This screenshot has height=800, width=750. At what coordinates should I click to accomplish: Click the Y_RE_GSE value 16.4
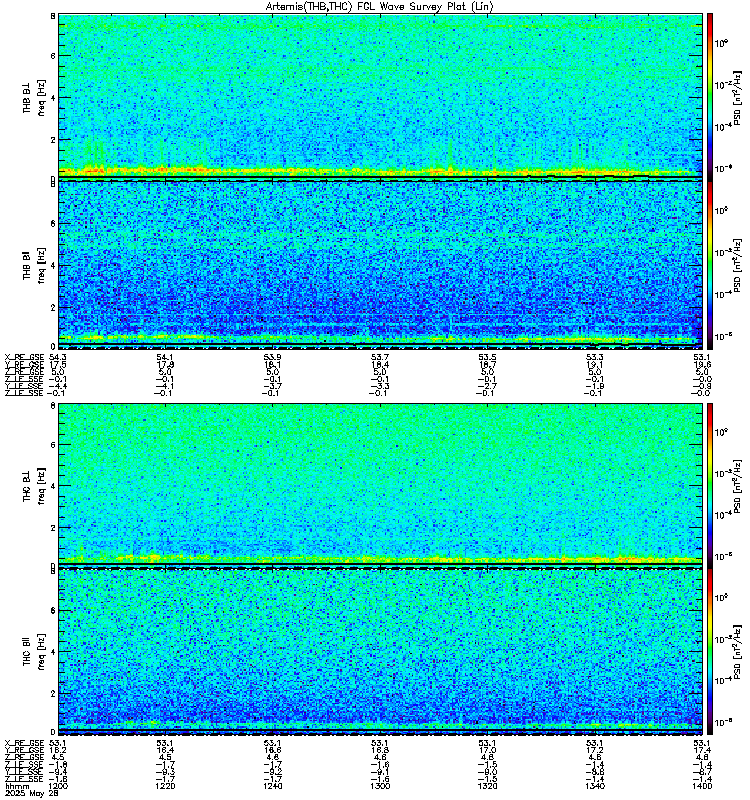(165, 750)
